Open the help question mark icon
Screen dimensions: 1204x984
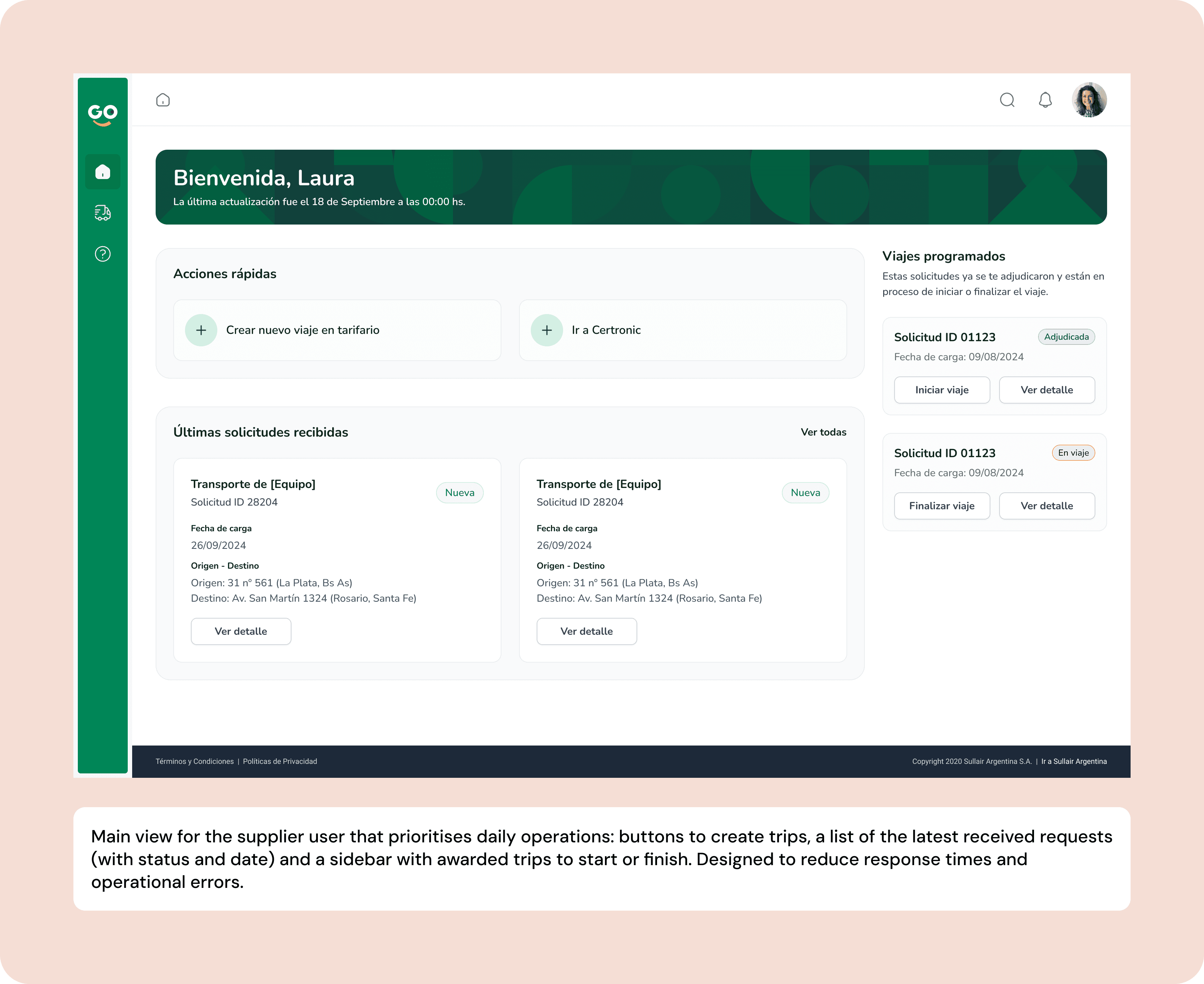[103, 254]
